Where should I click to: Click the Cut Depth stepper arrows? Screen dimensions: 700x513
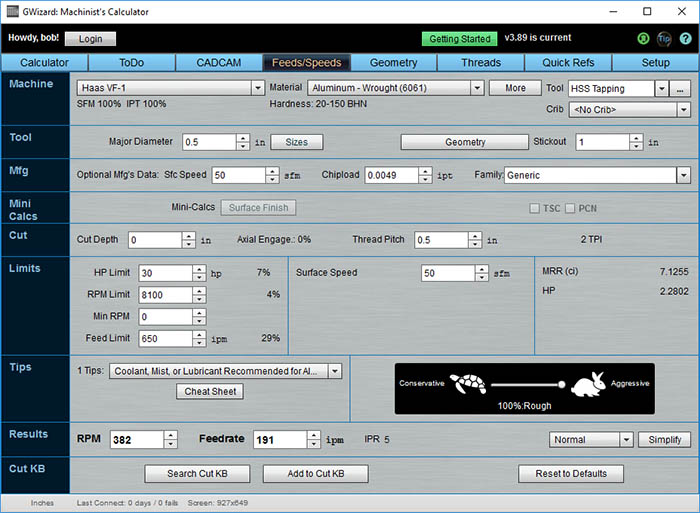point(189,240)
